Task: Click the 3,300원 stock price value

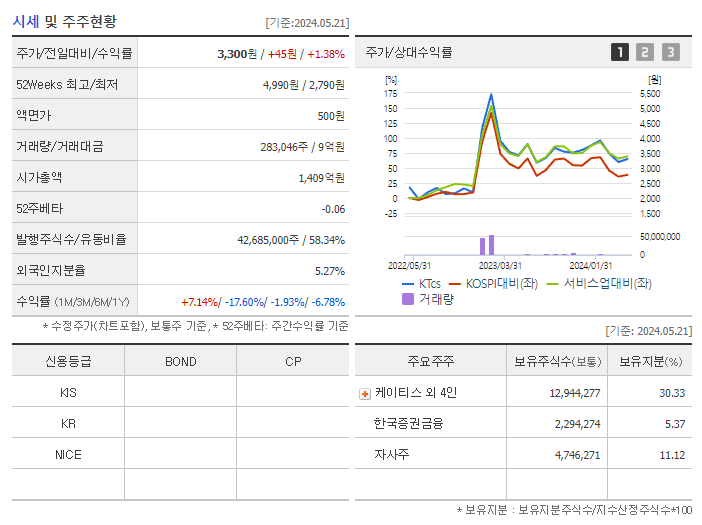Action: (x=237, y=54)
